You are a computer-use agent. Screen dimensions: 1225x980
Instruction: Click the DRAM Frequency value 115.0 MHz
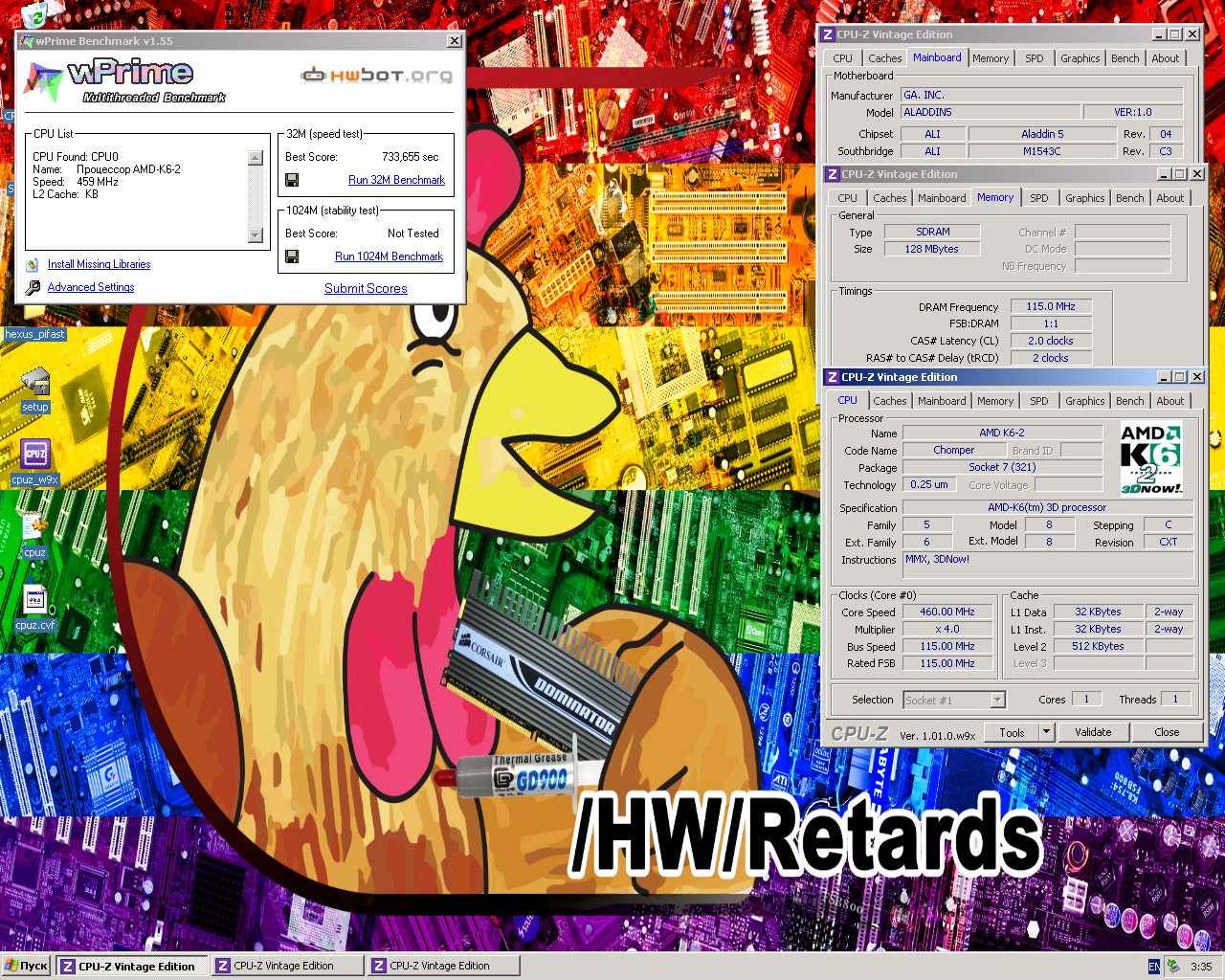(1051, 306)
